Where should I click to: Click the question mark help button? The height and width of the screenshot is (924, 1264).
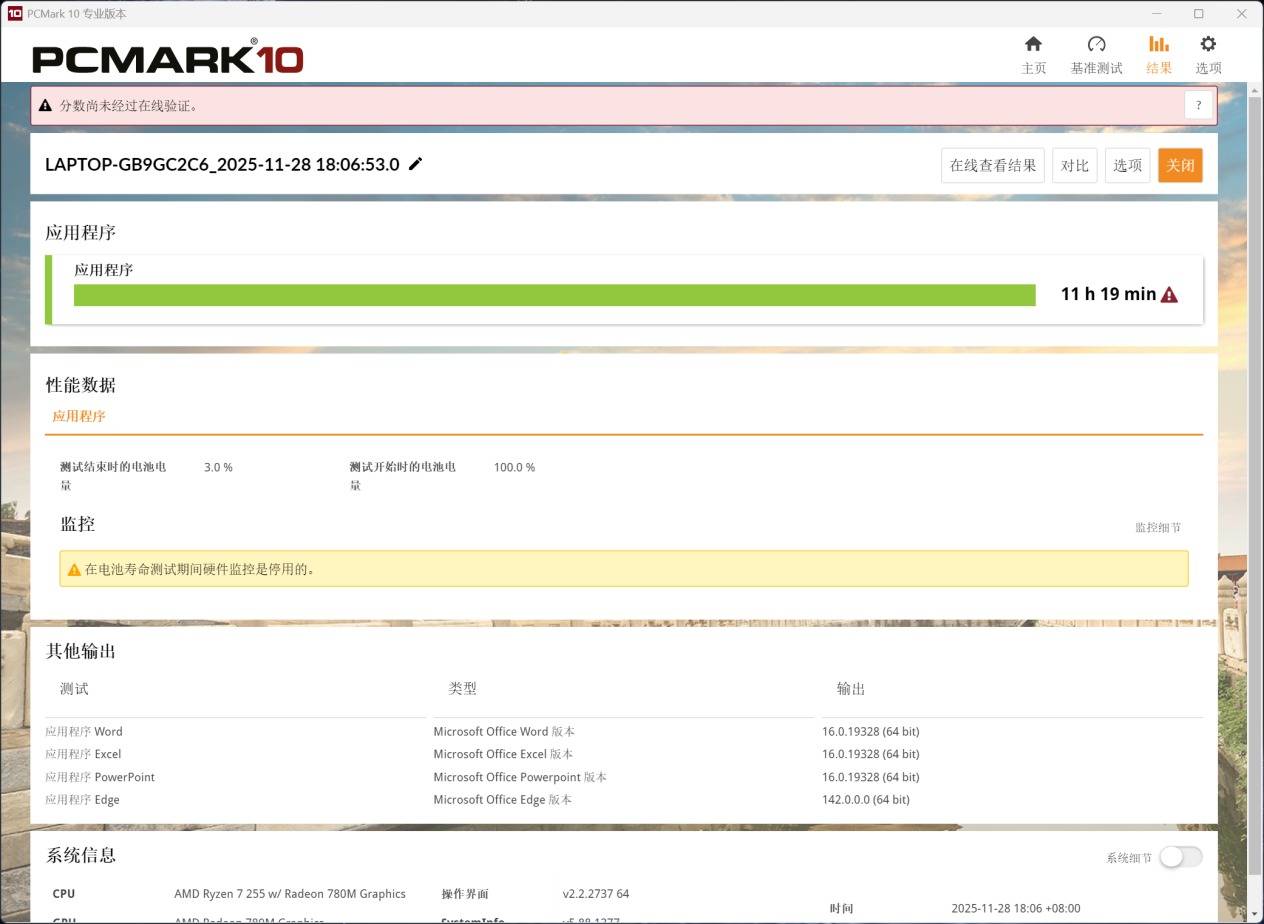click(1198, 105)
